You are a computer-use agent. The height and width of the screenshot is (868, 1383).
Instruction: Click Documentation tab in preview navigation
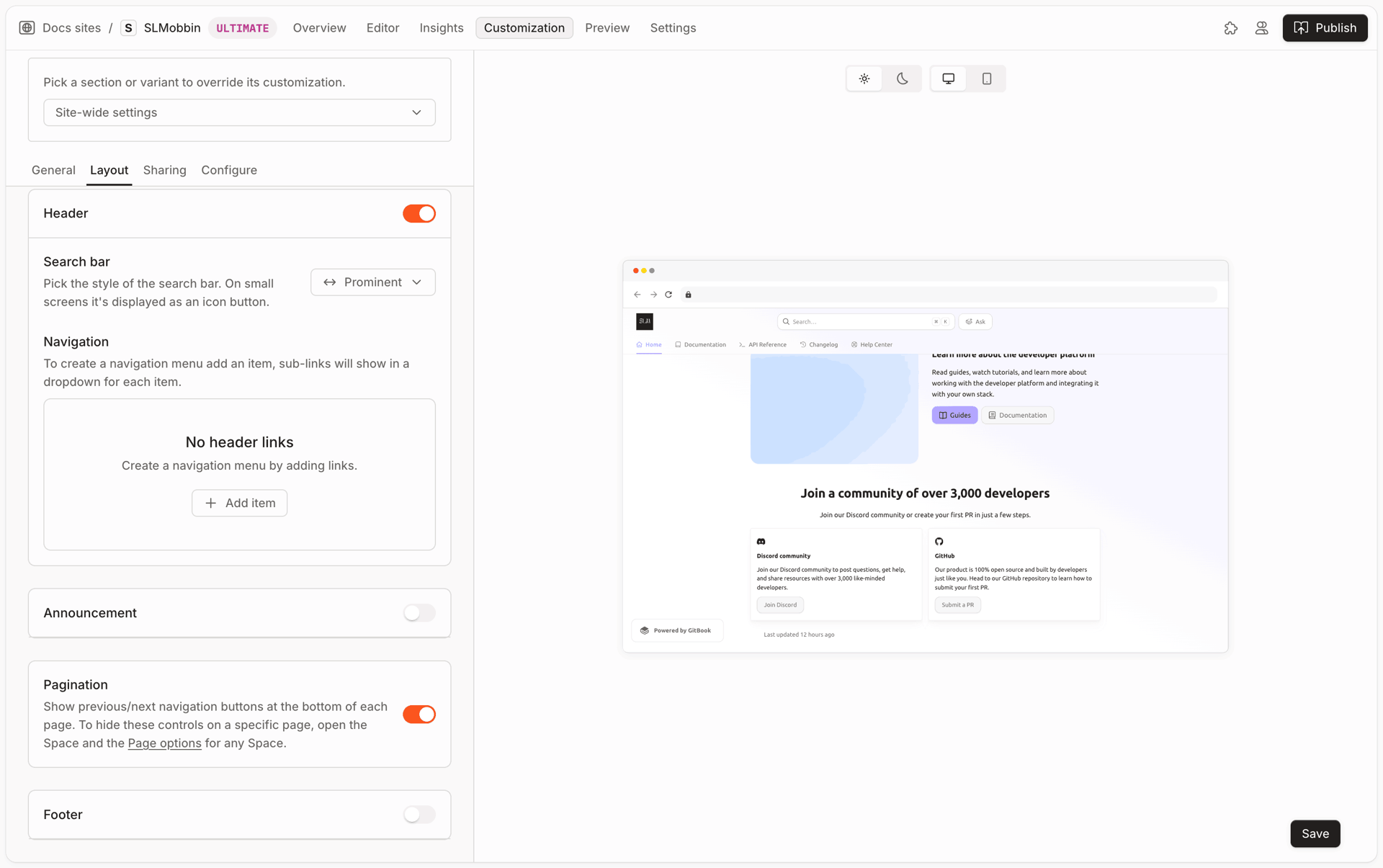coord(700,344)
